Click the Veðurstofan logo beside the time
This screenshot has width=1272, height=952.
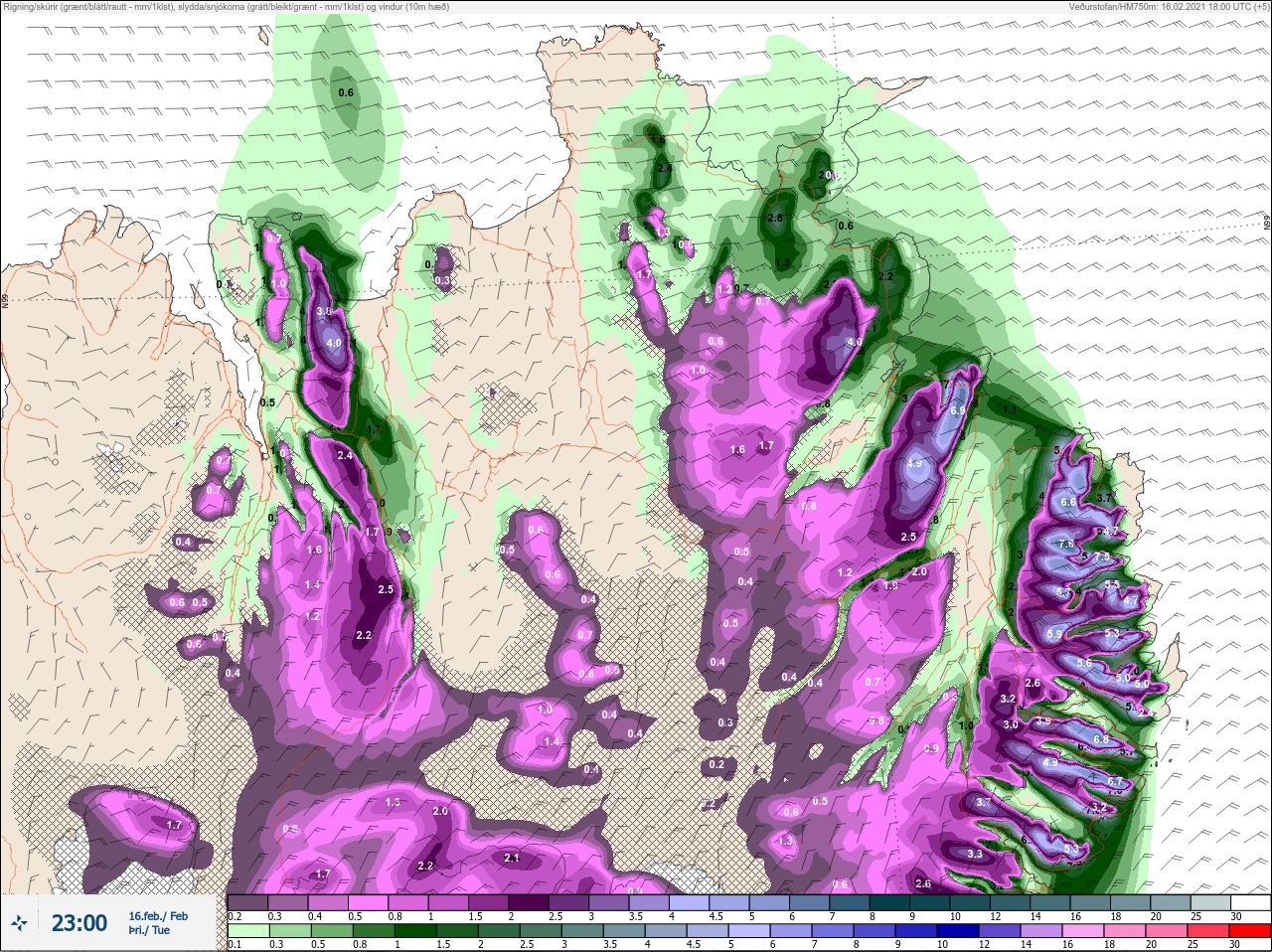coord(20,923)
